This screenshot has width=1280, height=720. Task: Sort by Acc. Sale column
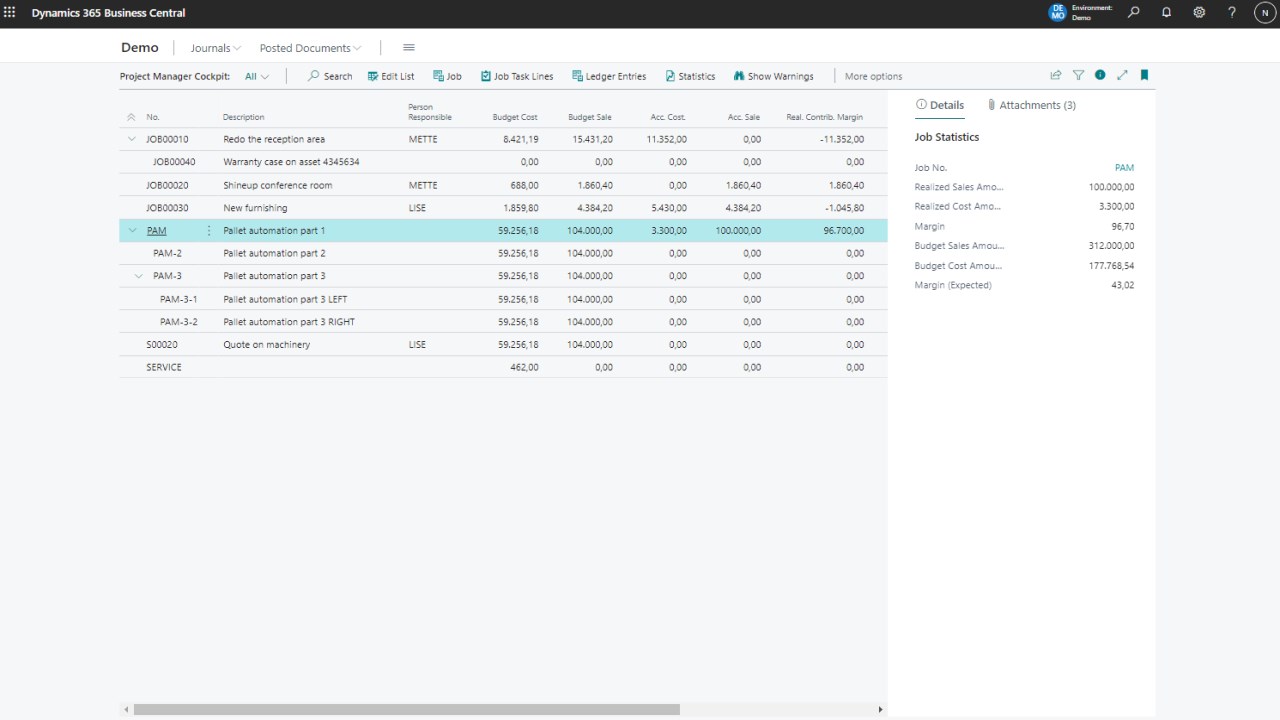click(x=744, y=117)
